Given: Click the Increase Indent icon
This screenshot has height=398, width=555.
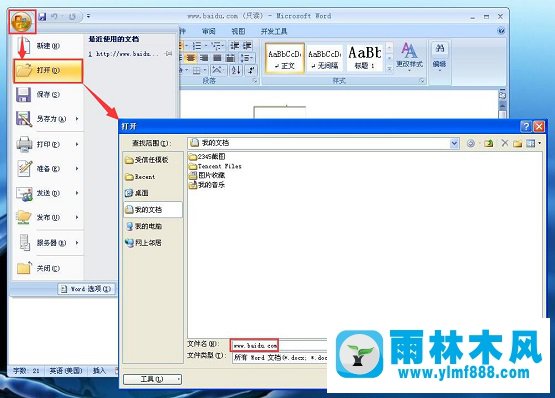Looking at the screenshot, I should pos(247,46).
